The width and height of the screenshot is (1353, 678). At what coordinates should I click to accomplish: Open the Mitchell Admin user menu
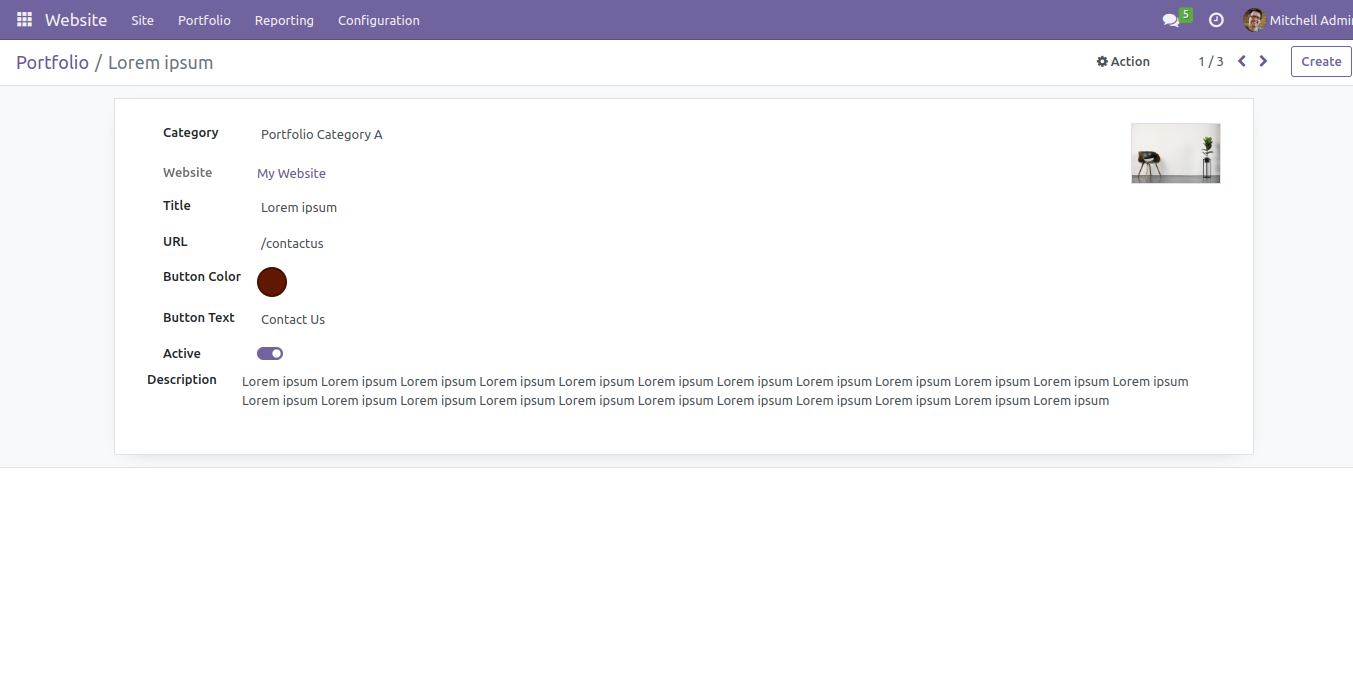pyautogui.click(x=1298, y=20)
